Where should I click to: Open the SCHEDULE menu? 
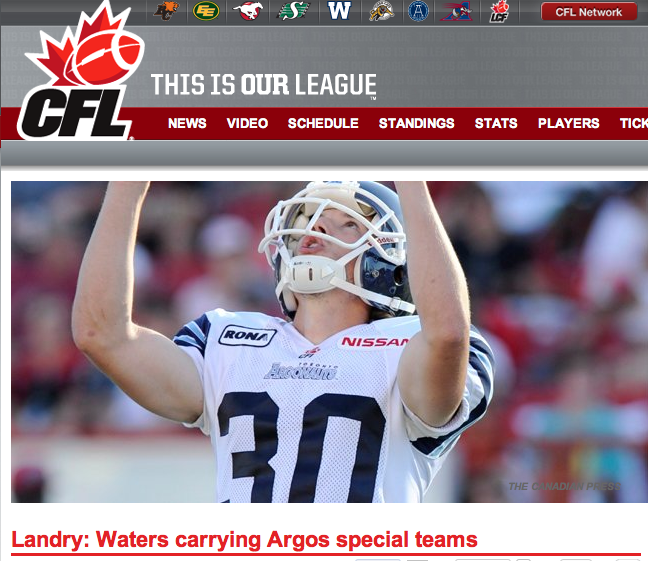click(323, 123)
